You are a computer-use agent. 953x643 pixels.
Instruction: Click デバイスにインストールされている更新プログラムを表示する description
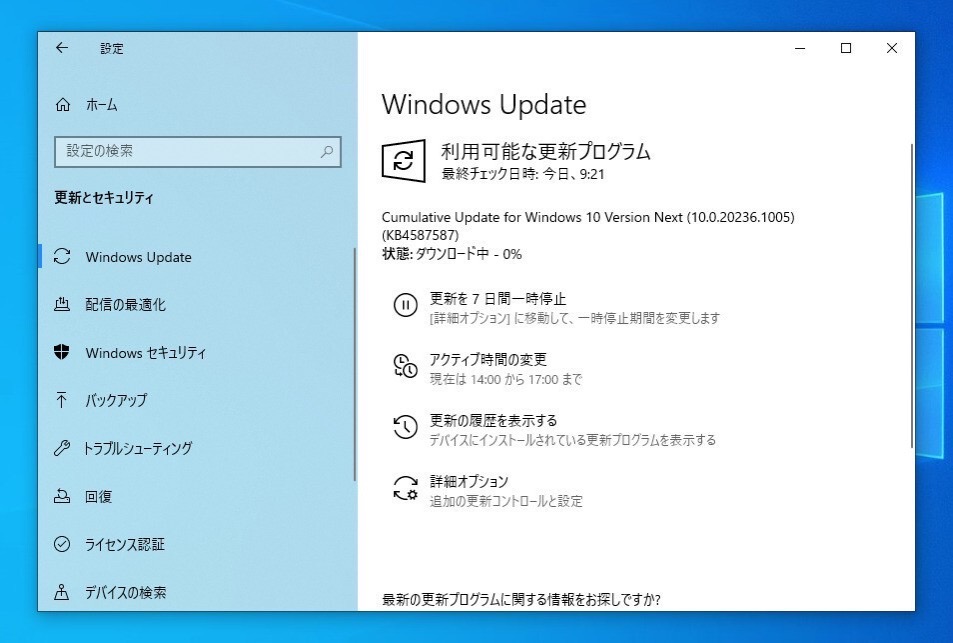point(573,439)
